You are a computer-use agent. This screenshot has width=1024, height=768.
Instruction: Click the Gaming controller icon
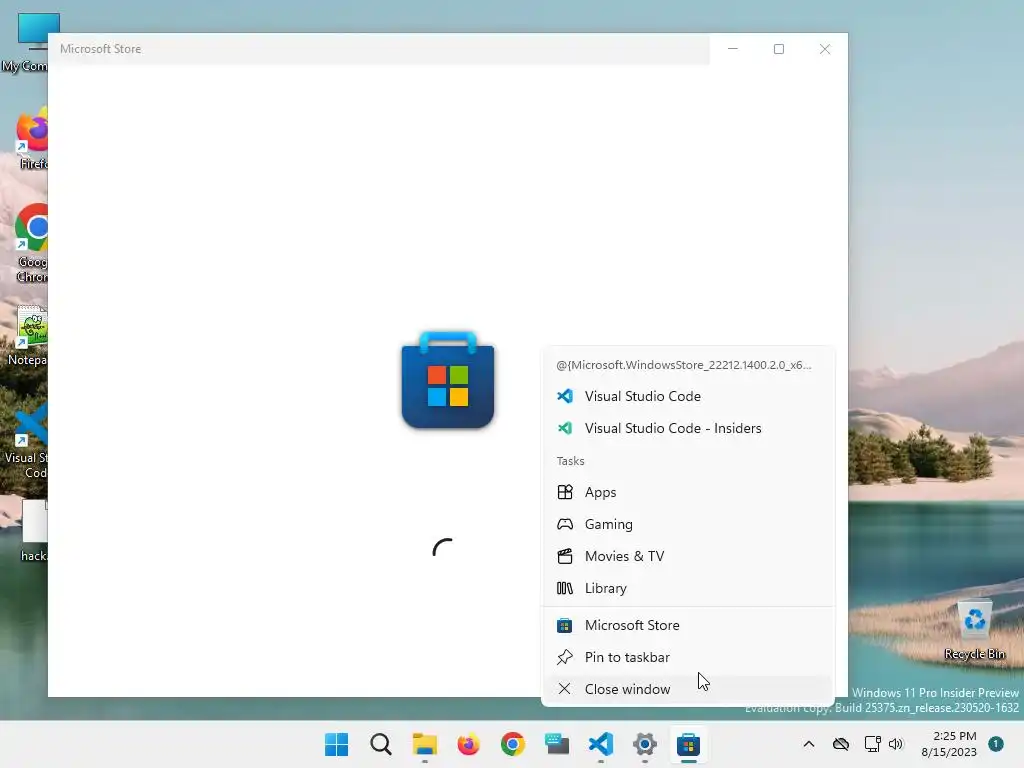click(x=565, y=524)
